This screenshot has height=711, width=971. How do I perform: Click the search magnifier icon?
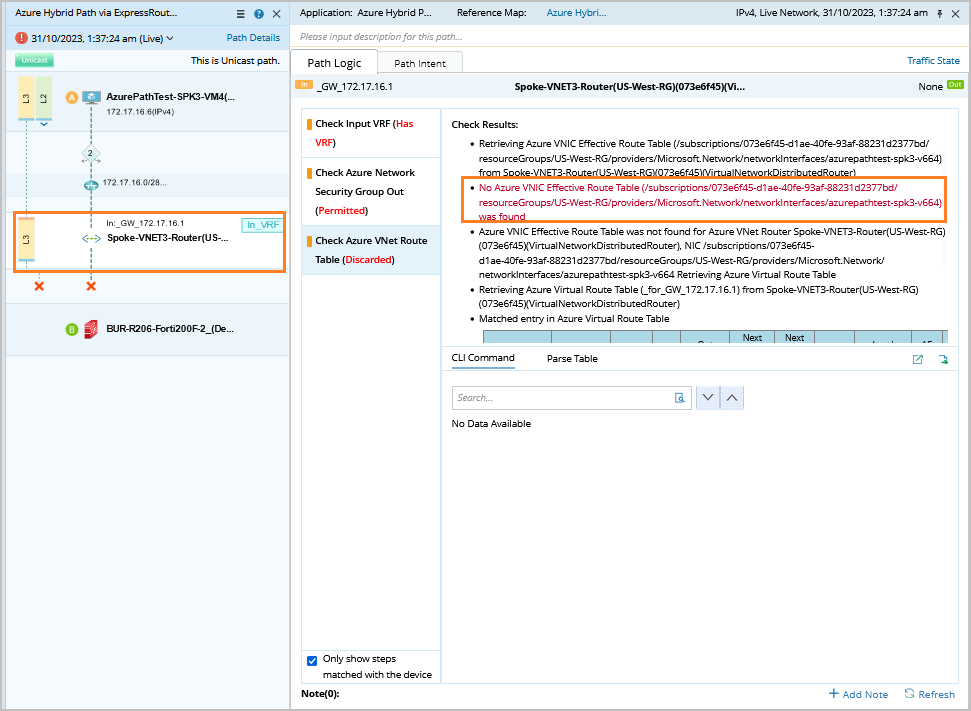(679, 398)
